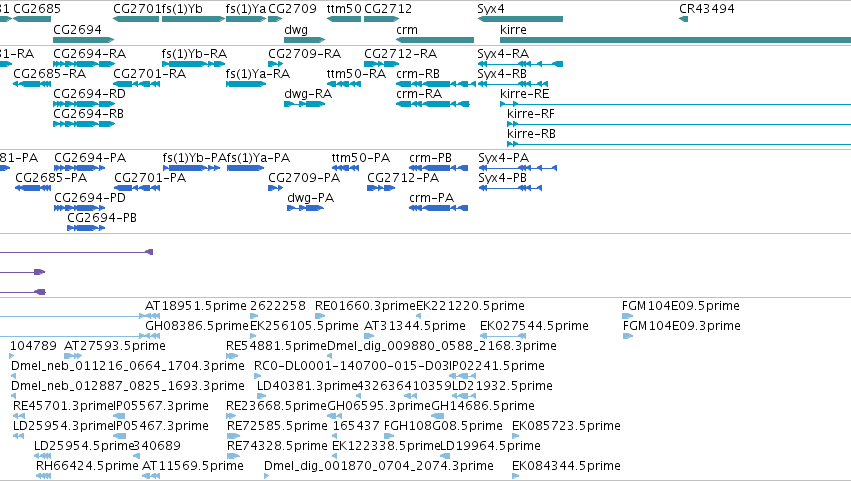
Task: Click the crm gene label
Action: pos(407,29)
